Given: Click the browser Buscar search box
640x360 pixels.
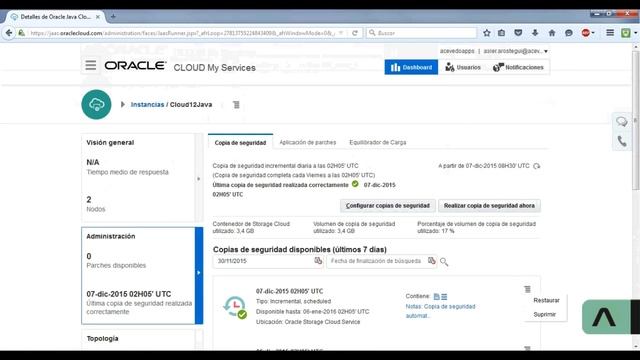Looking at the screenshot, I should coord(422,33).
